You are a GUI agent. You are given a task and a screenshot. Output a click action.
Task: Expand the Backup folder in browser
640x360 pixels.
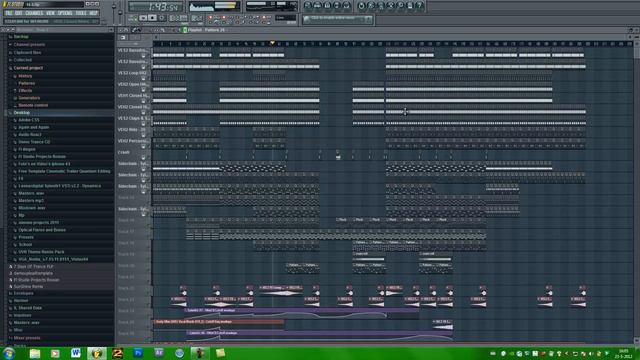(x=21, y=37)
